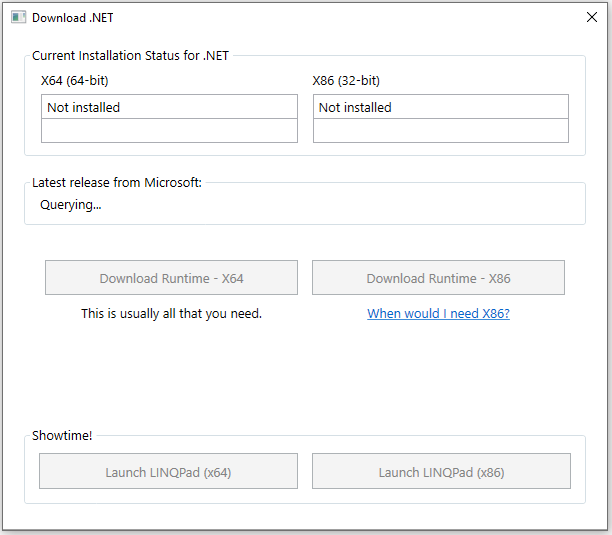Close the Download .NET dialog
This screenshot has width=612, height=535.
pyautogui.click(x=592, y=17)
